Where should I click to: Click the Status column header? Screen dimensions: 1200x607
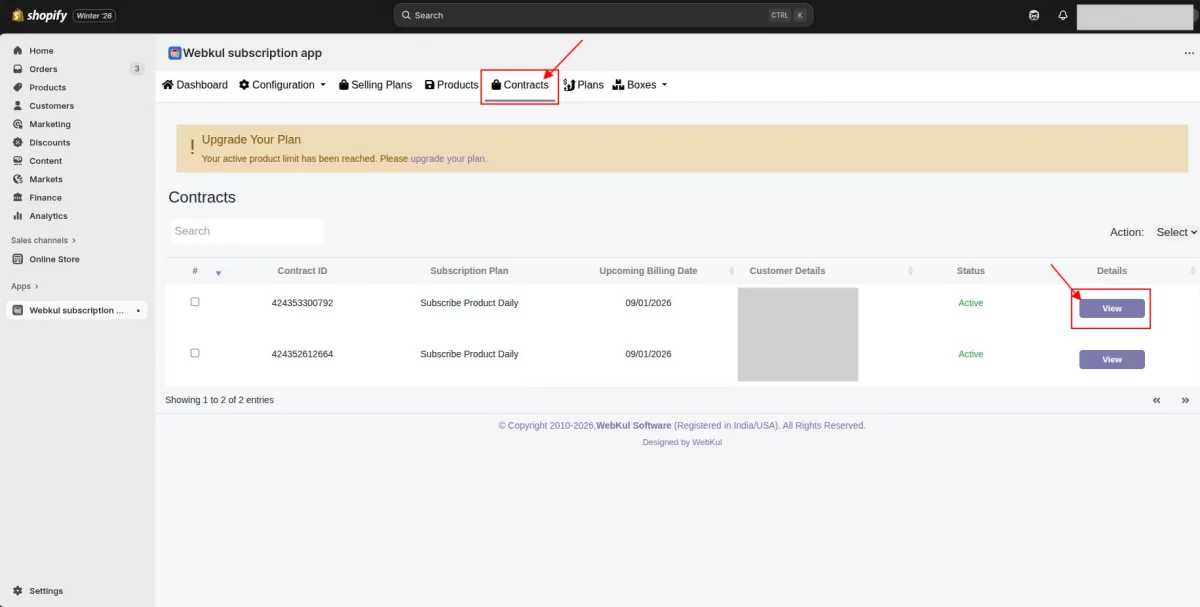click(970, 271)
